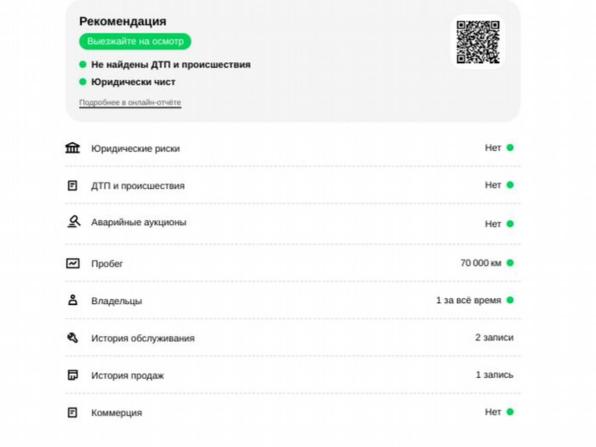This screenshot has width=596, height=447.
Task: Open the История продаж row label
Action: pyautogui.click(x=127, y=376)
